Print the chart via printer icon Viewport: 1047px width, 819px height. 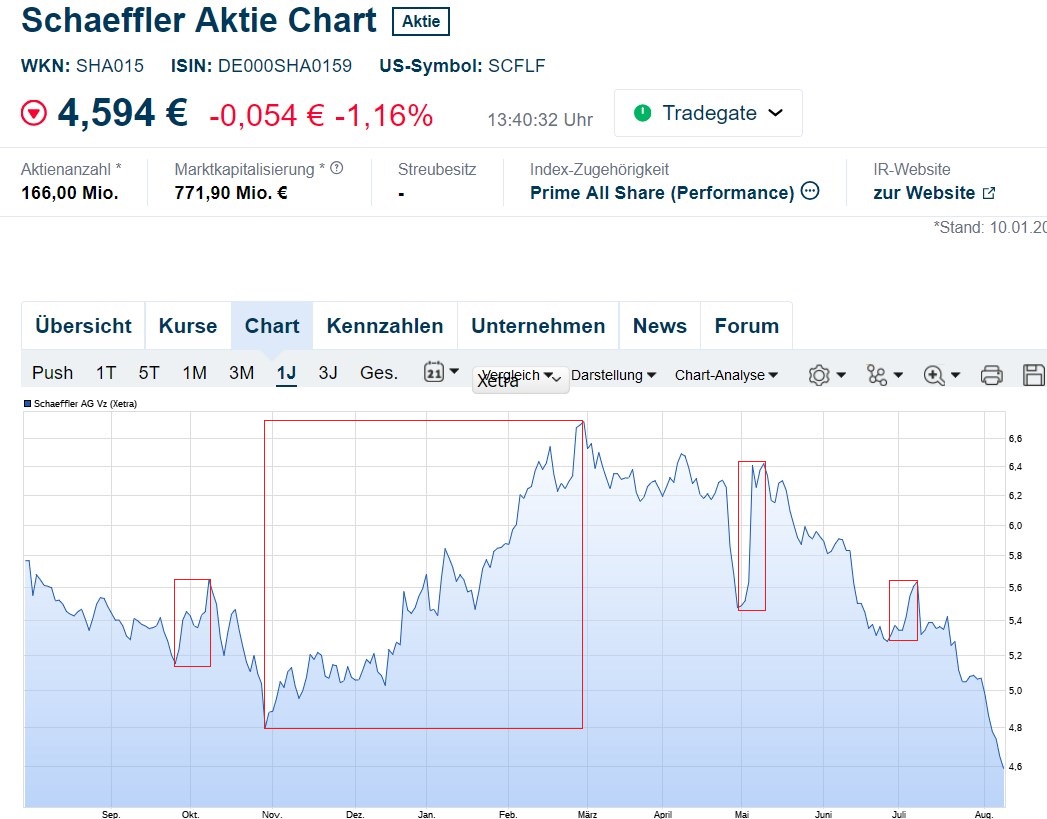[x=990, y=374]
